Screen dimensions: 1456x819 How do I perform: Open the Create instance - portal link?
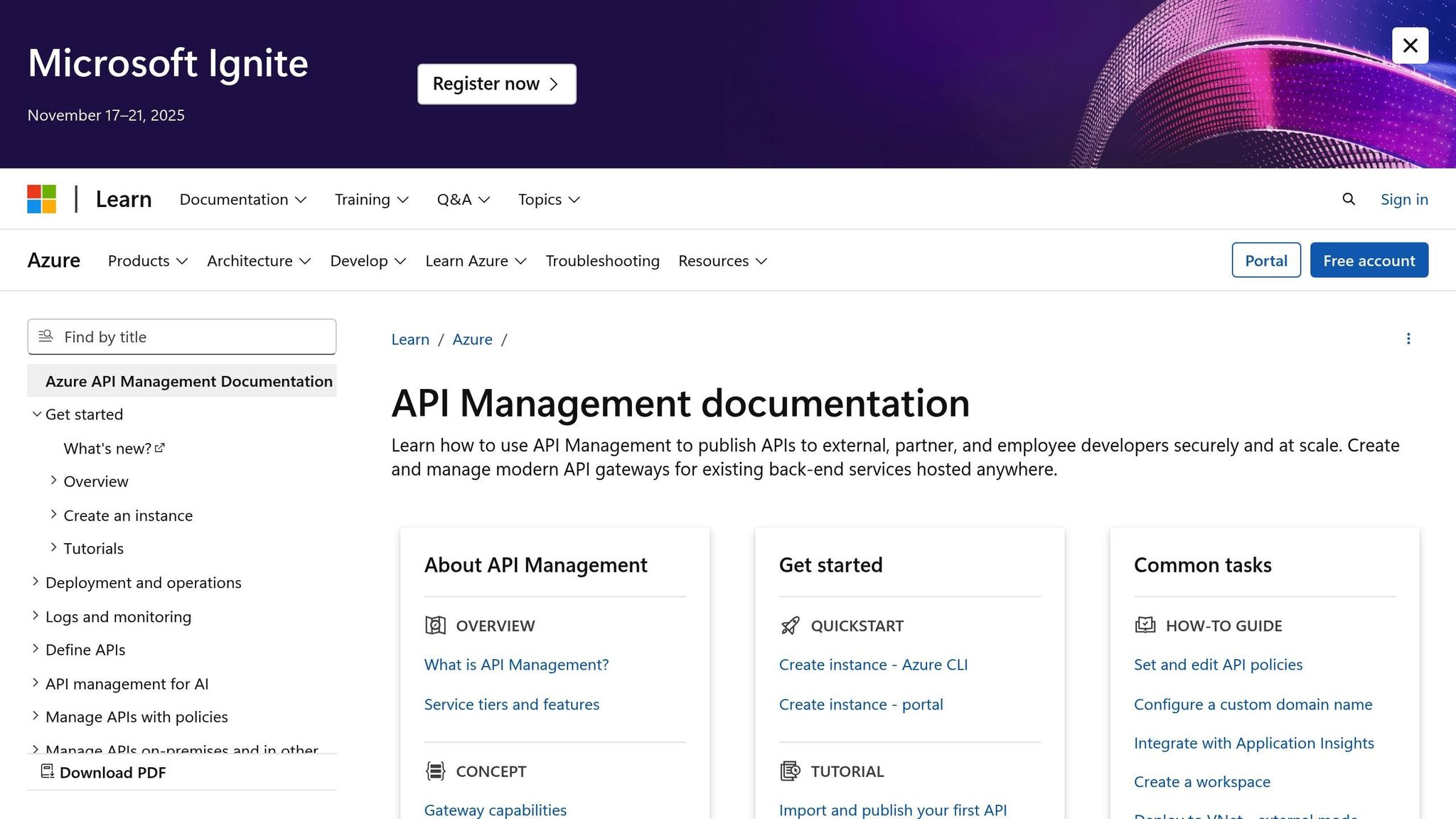tap(861, 704)
